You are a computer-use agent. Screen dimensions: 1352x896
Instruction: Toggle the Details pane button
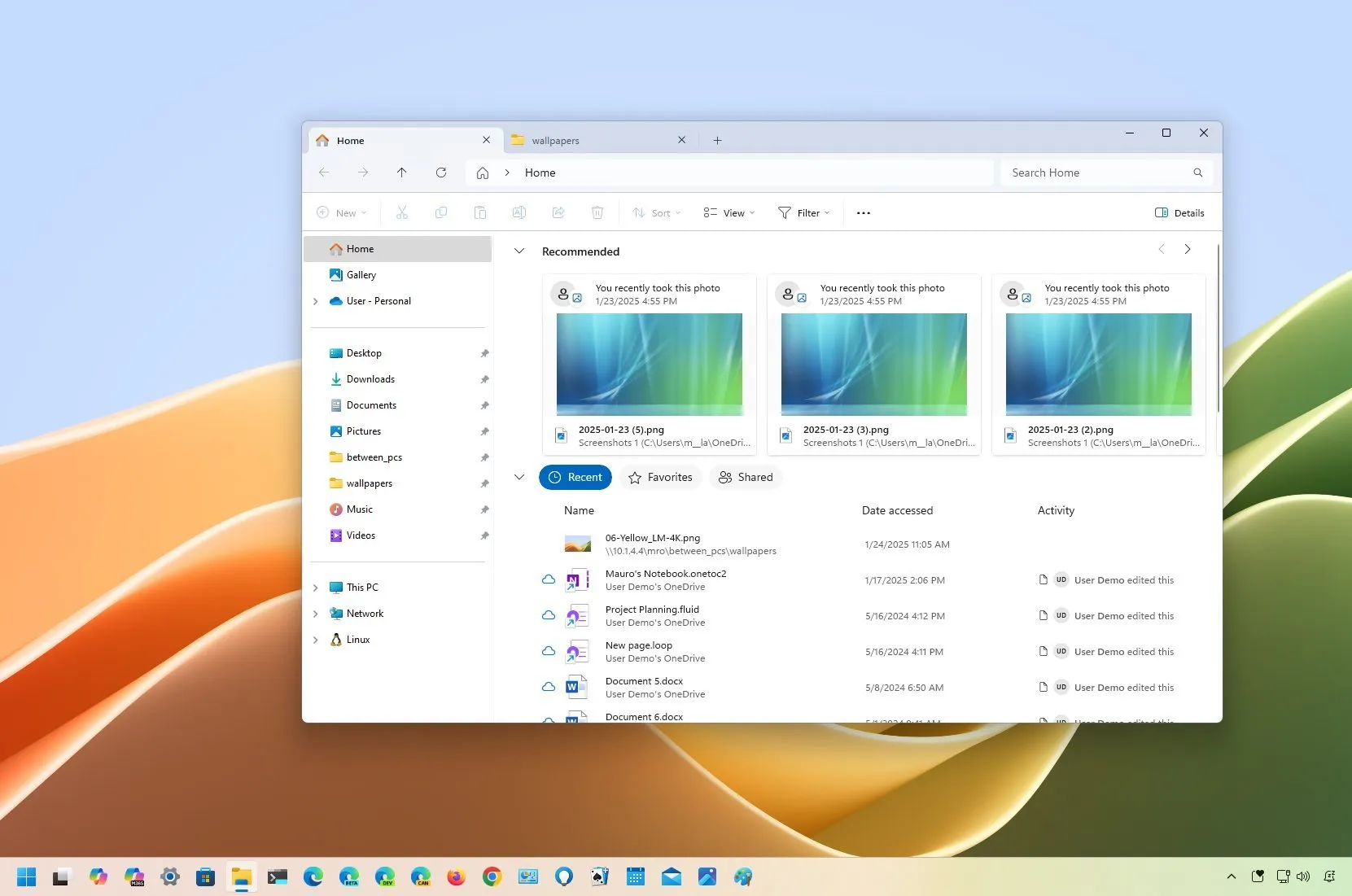pos(1179,212)
